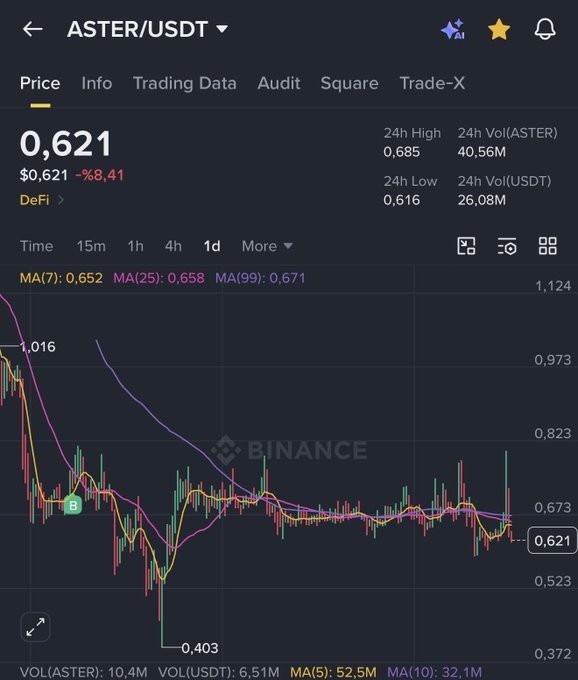
Task: Tap the 24h Low value 0,616
Action: (x=402, y=200)
